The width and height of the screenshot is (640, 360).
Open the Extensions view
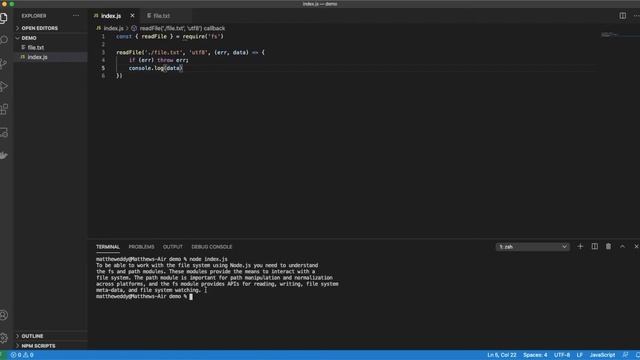4,109
